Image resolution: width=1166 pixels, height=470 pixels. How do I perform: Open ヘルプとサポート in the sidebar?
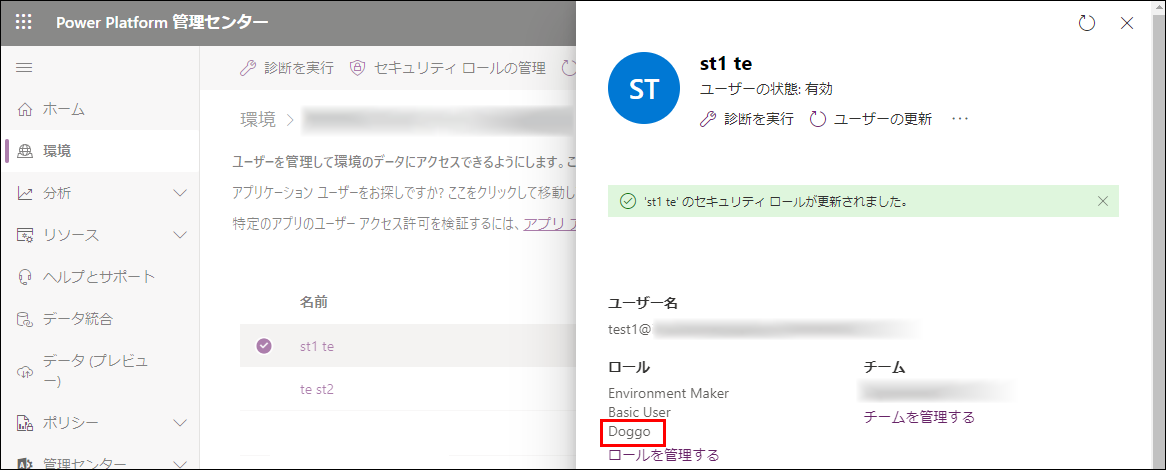coord(100,277)
